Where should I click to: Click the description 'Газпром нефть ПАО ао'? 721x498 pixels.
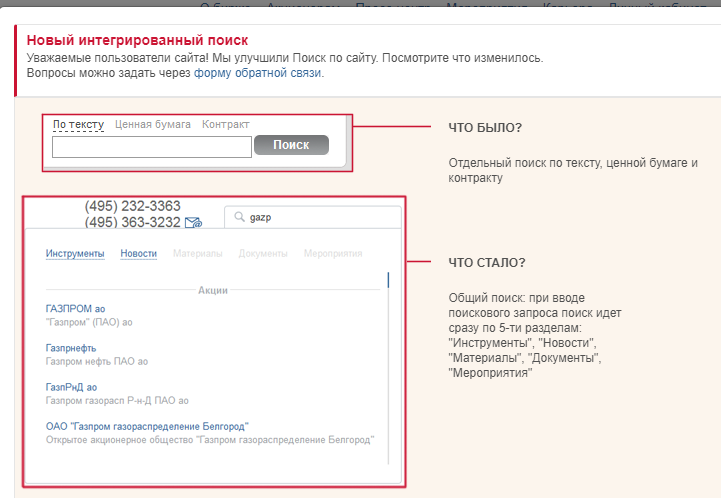[97, 361]
